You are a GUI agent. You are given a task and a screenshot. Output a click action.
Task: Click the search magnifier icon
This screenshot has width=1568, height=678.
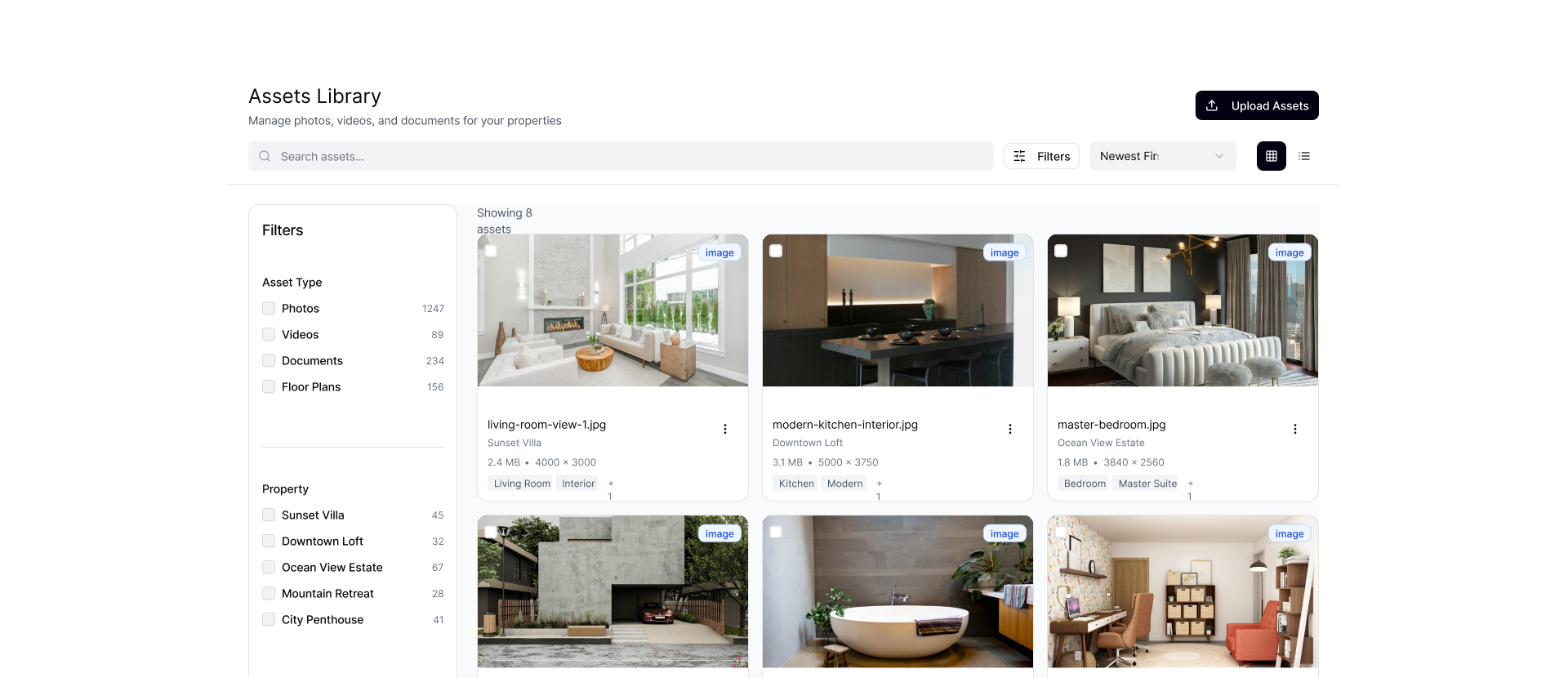[x=265, y=156]
